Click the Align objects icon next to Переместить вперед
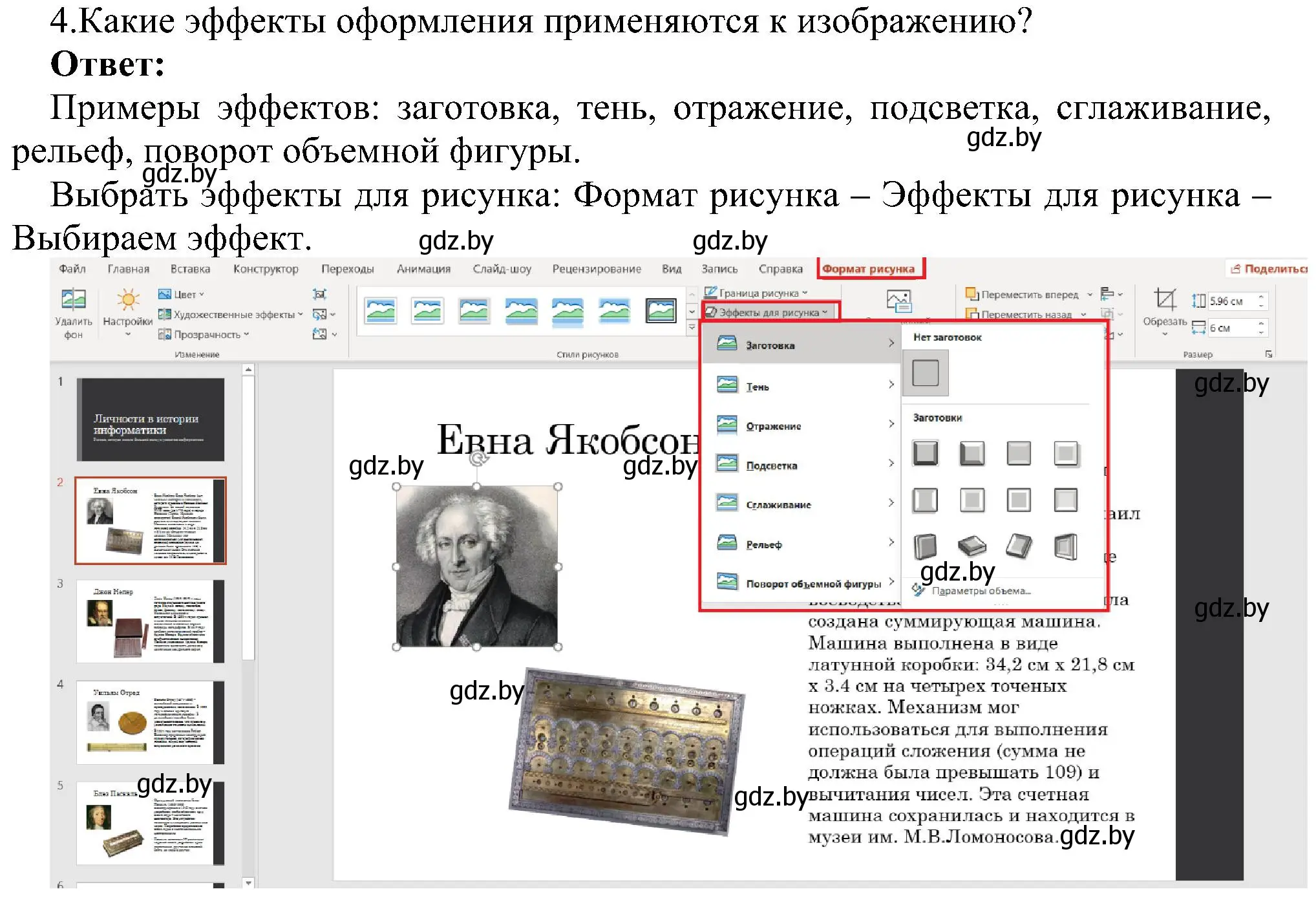Viewport: 1316px width, 898px height. click(x=1107, y=294)
